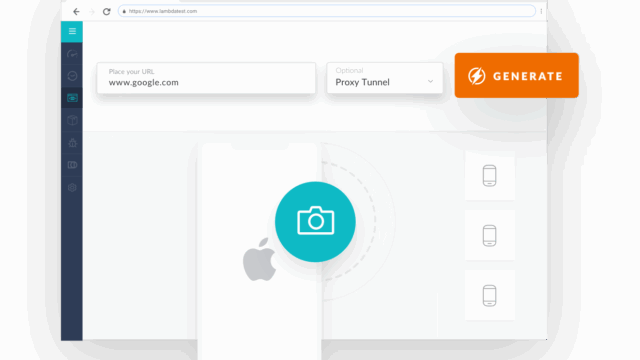640x360 pixels.
Task: Click the teal camera screenshot button
Action: coord(315,222)
